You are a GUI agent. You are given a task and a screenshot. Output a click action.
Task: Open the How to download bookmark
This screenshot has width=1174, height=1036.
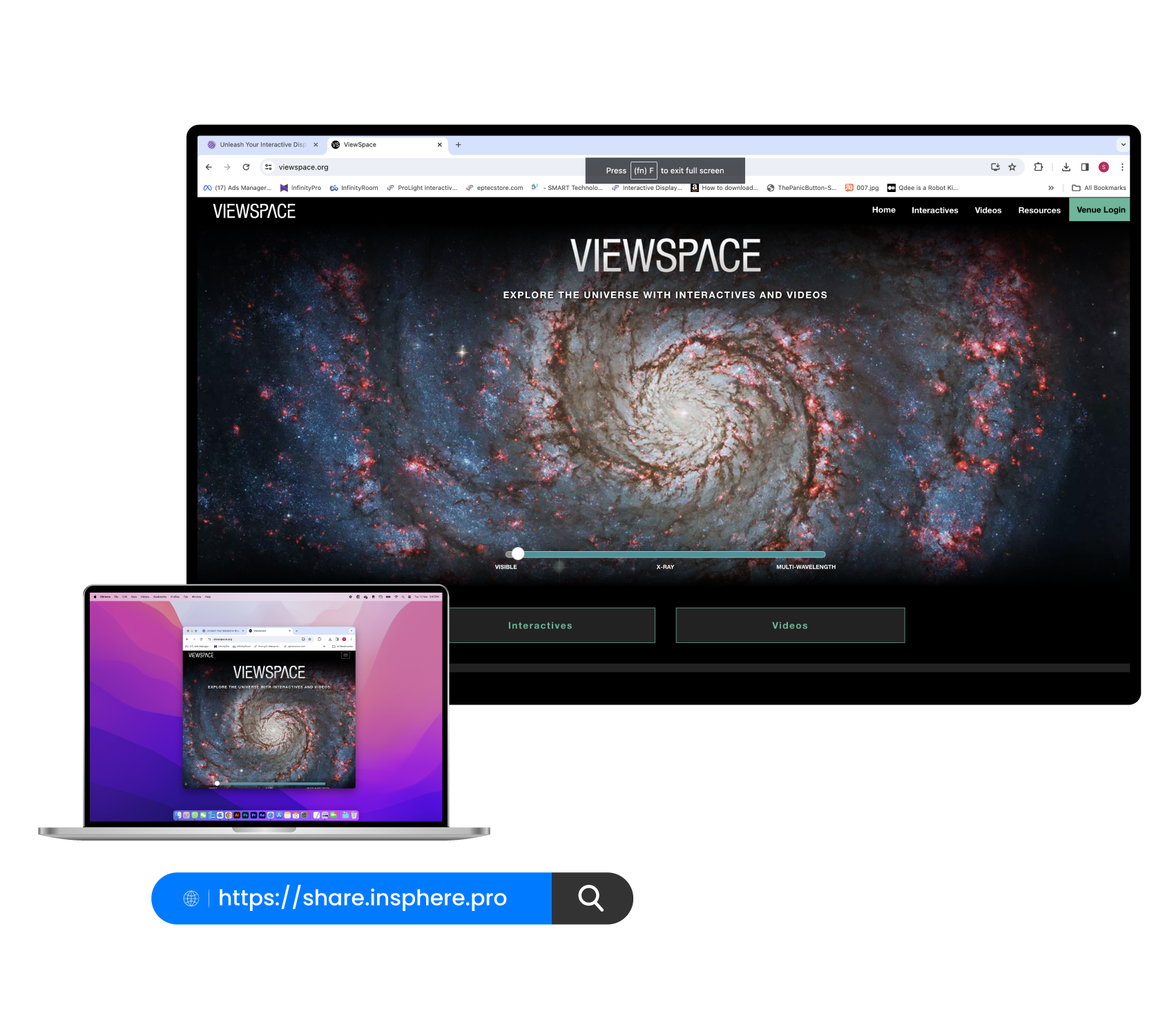[724, 188]
